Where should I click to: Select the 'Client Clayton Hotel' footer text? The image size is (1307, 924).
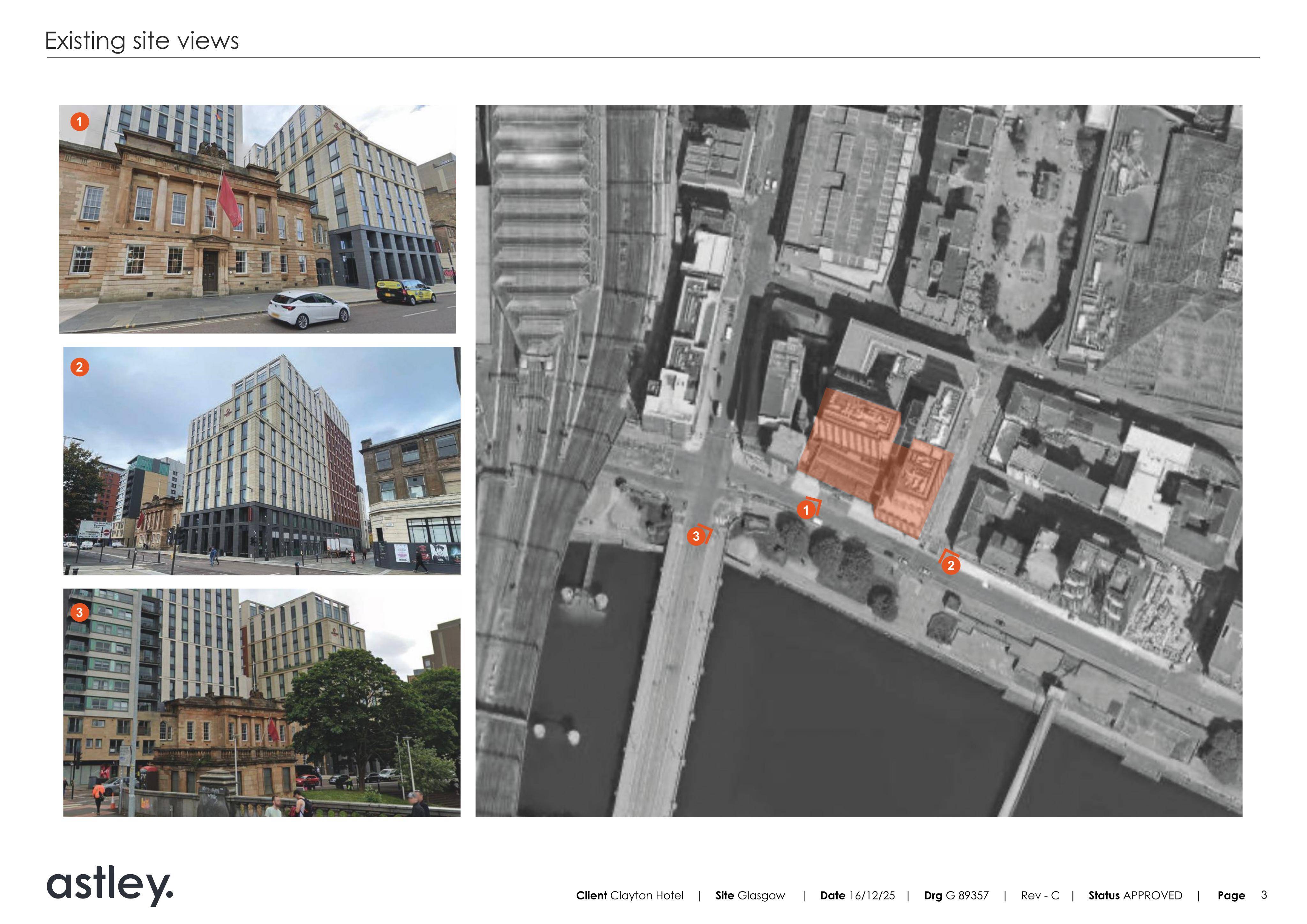[x=630, y=896]
